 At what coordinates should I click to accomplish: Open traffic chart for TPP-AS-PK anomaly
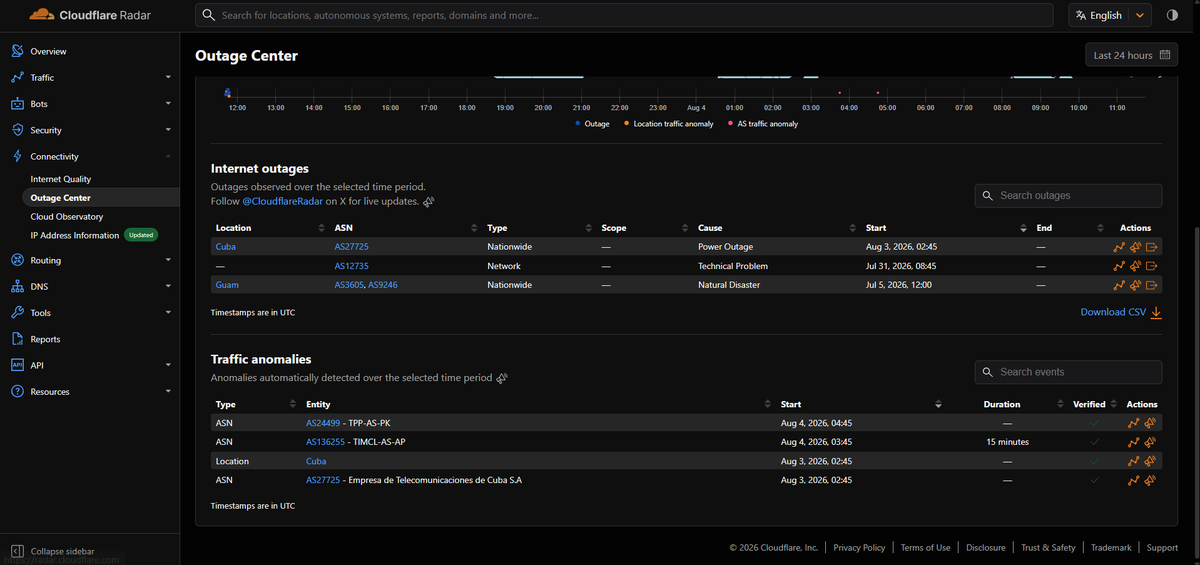click(1134, 423)
